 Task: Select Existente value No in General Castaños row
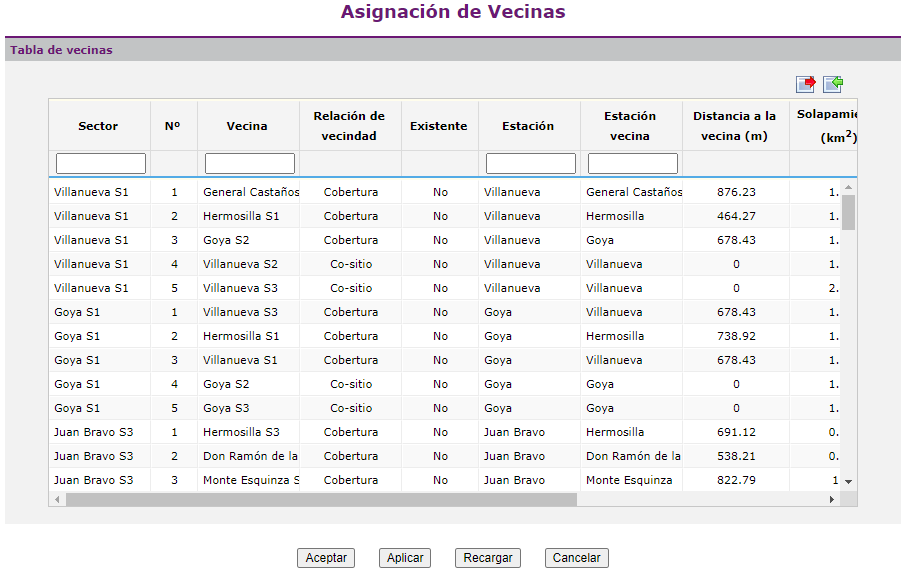pyautogui.click(x=440, y=192)
